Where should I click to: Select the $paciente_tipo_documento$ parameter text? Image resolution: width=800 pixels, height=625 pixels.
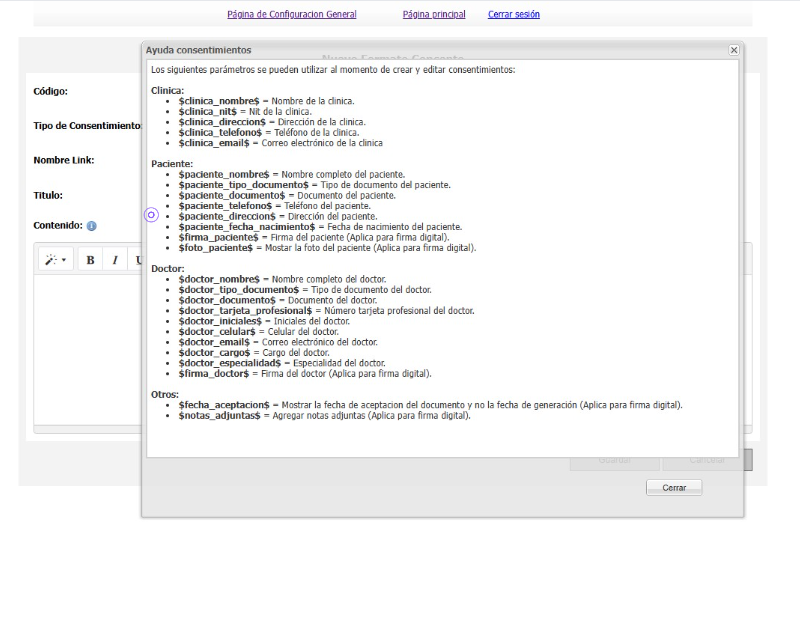(x=243, y=185)
